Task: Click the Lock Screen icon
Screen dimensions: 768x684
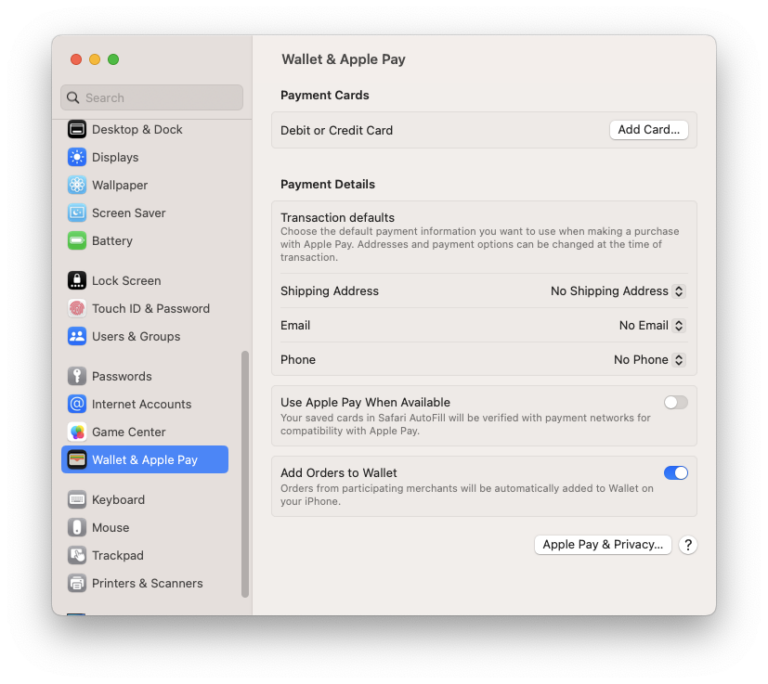Action: click(x=77, y=281)
